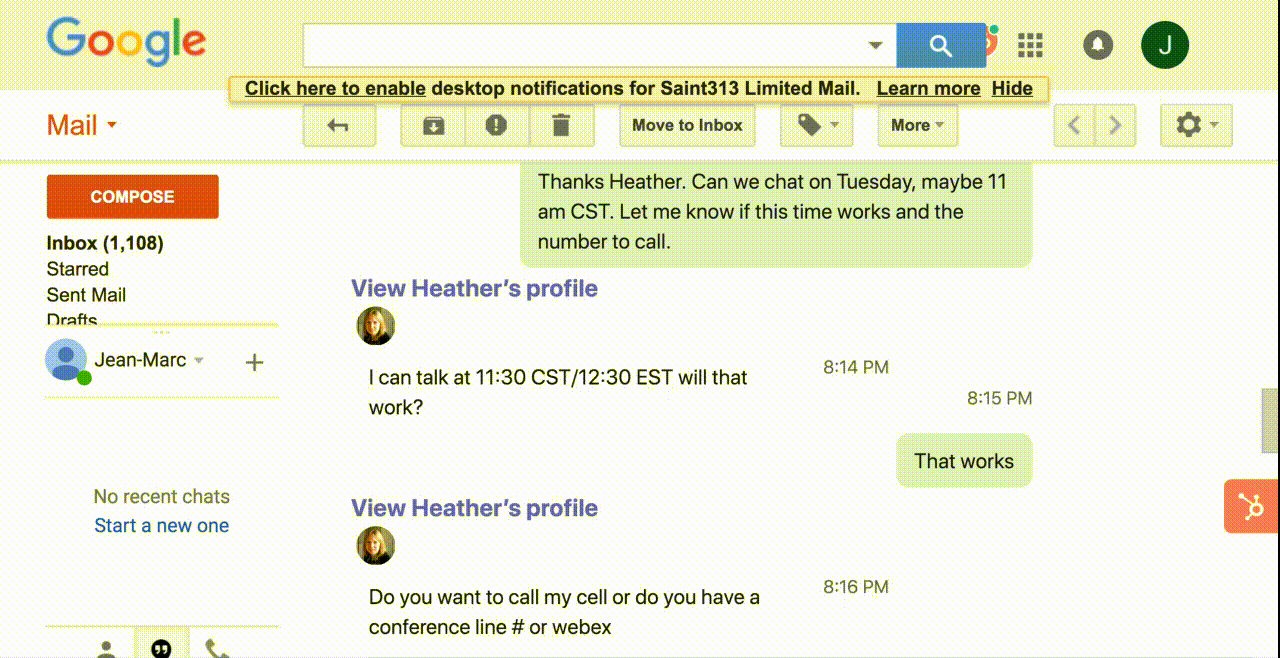
Task: Hide the desktop notifications banner
Action: coord(1012,89)
